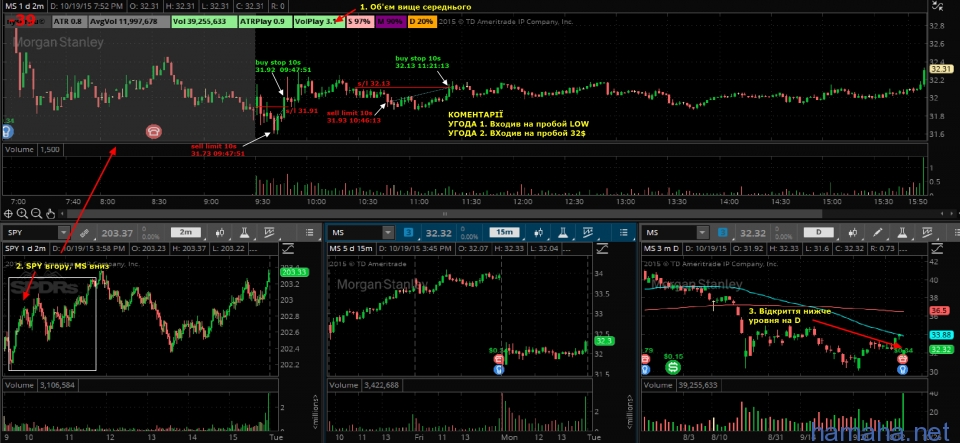The width and height of the screenshot is (960, 443).
Task: Zoom out on the main MS chart
Action: point(36,214)
